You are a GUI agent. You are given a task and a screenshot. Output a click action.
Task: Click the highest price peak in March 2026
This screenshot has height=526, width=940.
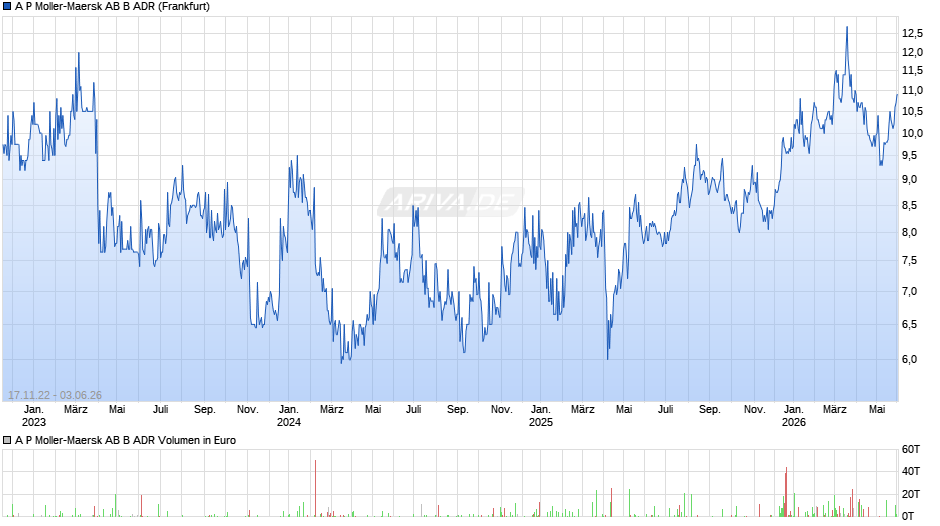pyautogui.click(x=847, y=28)
